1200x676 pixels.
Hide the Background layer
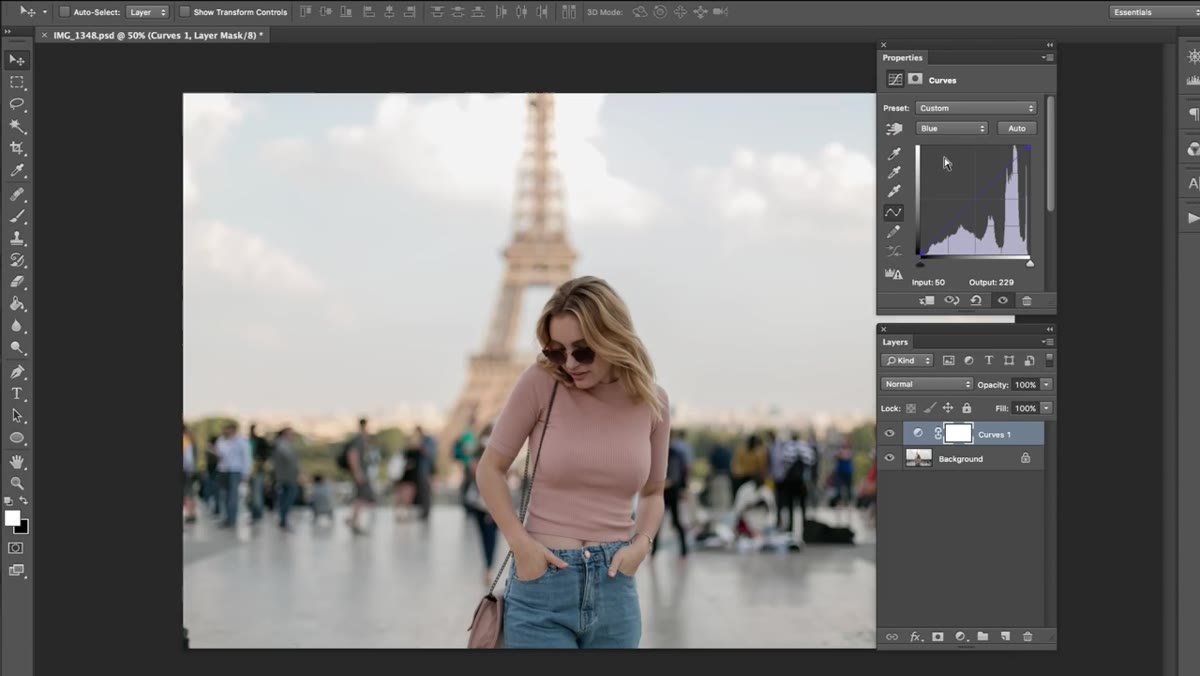tap(890, 458)
